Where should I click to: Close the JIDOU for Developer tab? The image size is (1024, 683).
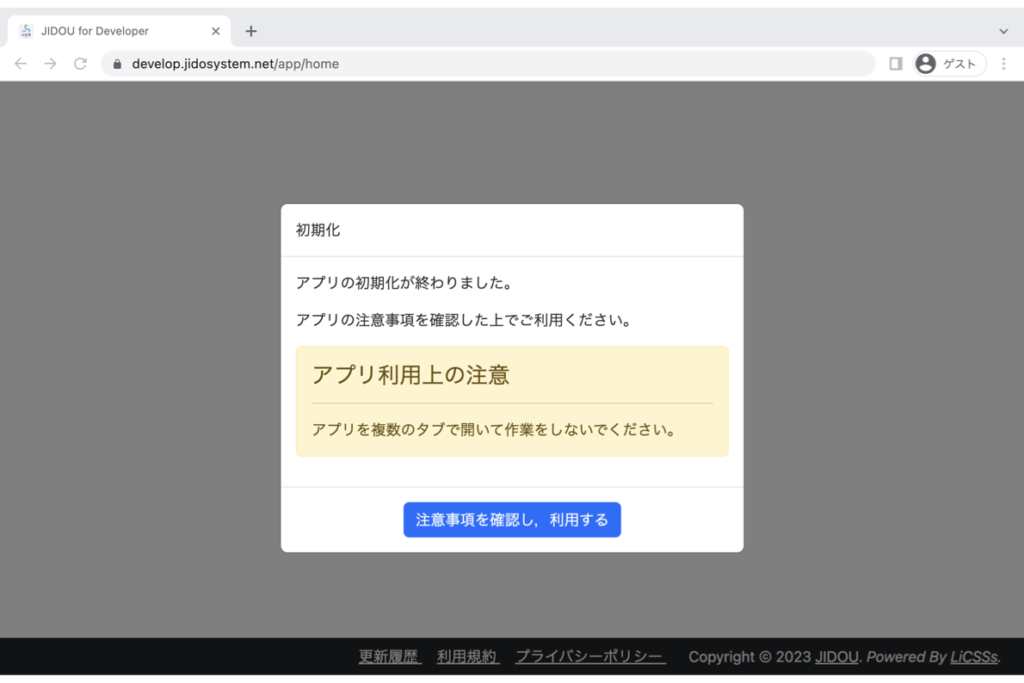[215, 31]
